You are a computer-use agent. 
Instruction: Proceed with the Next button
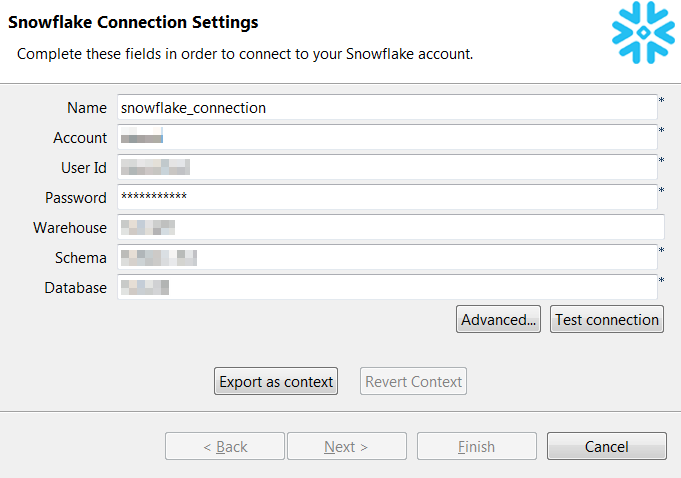pos(346,446)
